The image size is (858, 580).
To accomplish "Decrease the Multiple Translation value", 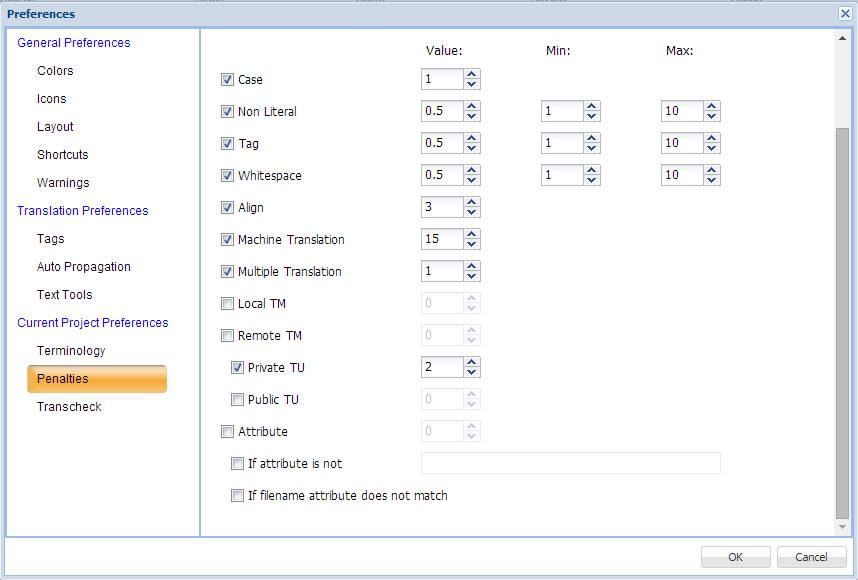I will [x=471, y=276].
